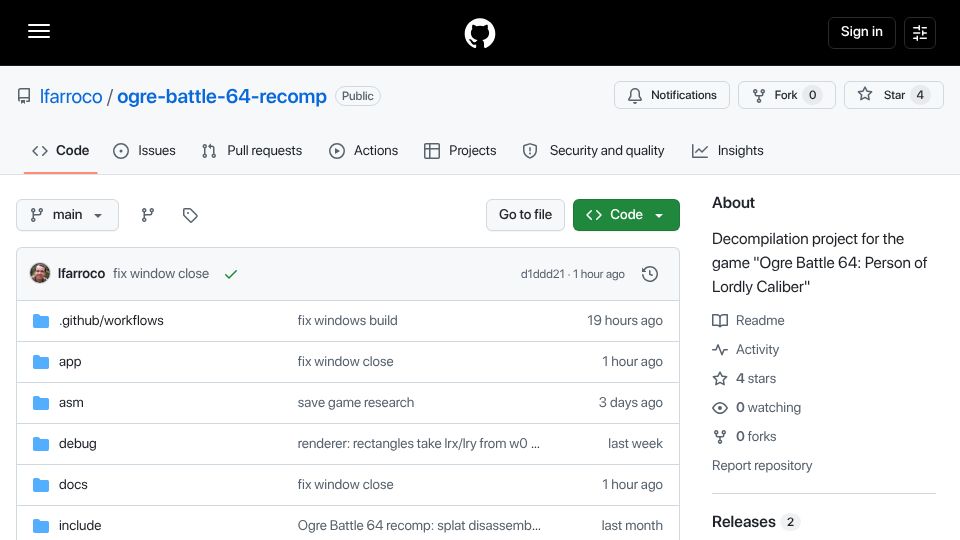Click the fork count 0 badge
960x540 pixels.
pos(812,95)
